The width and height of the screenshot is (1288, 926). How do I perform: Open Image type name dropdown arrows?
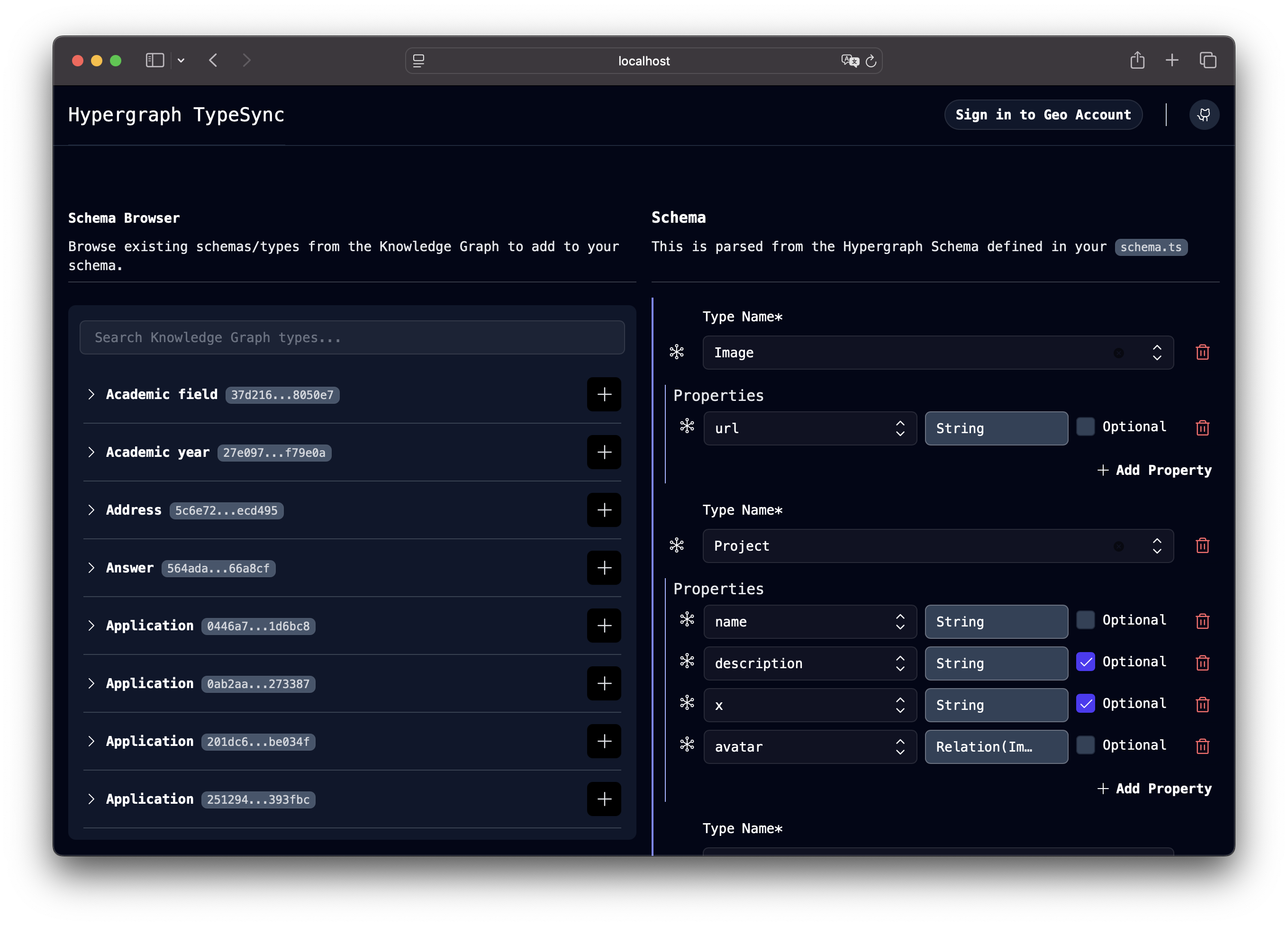(x=1156, y=353)
